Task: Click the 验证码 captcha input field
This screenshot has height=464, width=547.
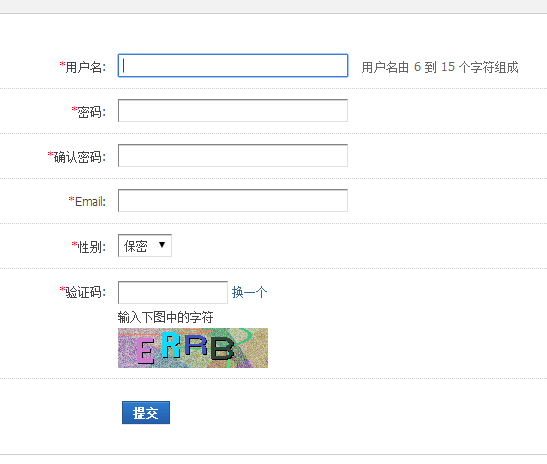Action: (x=173, y=292)
